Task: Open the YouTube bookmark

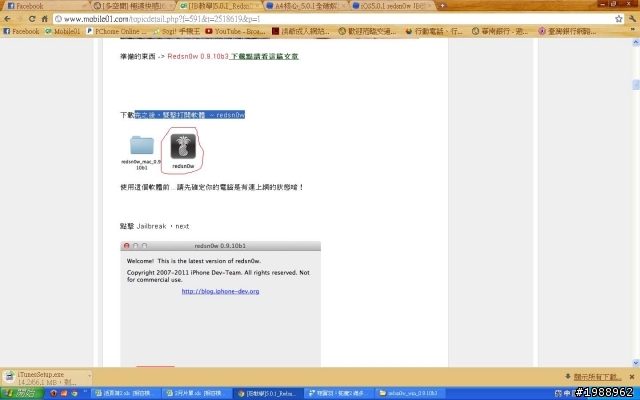Action: [236, 31]
